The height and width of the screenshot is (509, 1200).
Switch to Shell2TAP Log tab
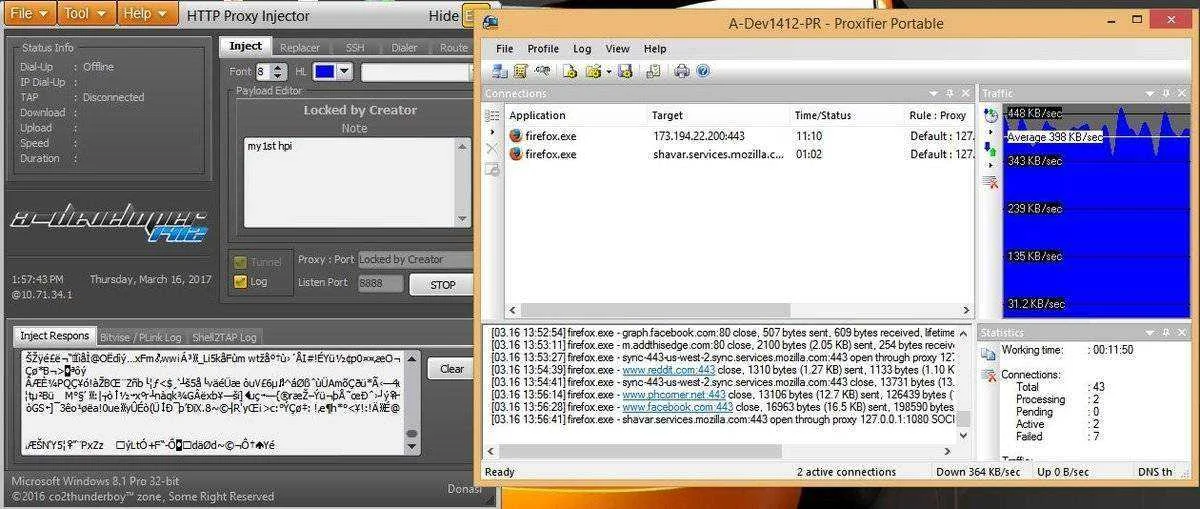[x=225, y=337]
